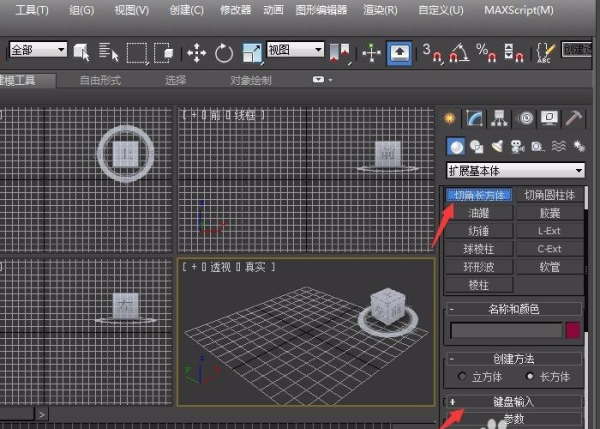Open the MAXScript(M) menu
600x429 pixels.
point(519,10)
